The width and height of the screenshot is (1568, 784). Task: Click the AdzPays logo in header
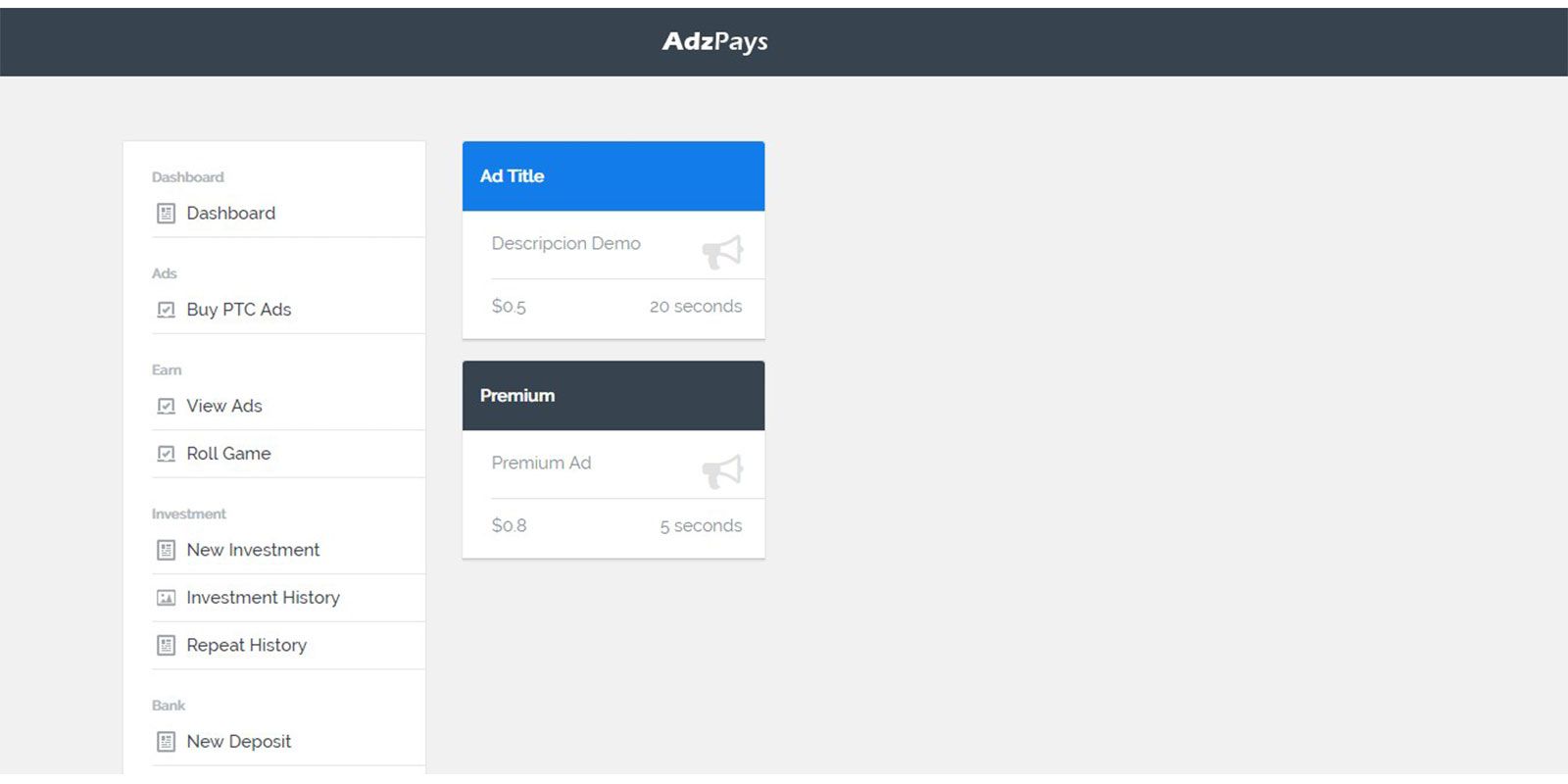point(715,41)
